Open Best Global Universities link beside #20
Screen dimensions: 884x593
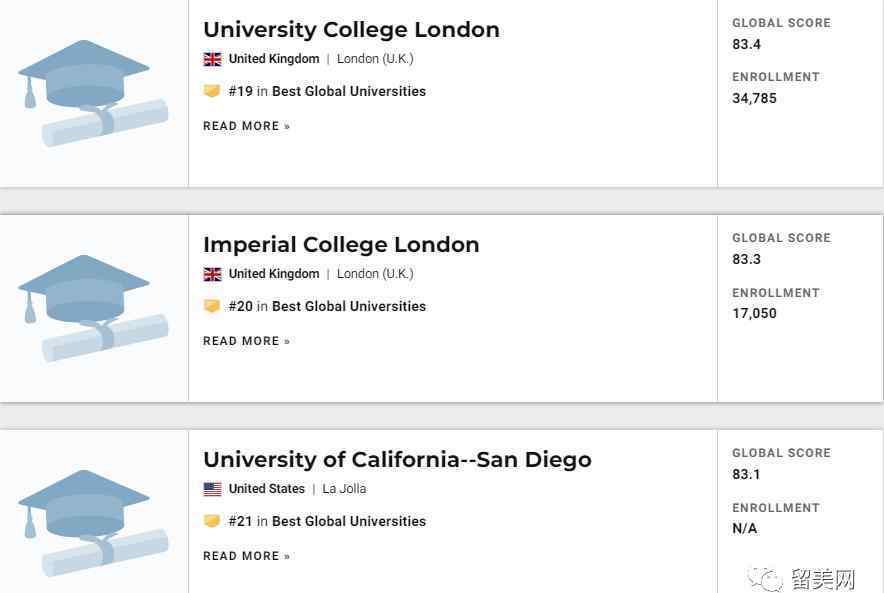click(x=349, y=306)
